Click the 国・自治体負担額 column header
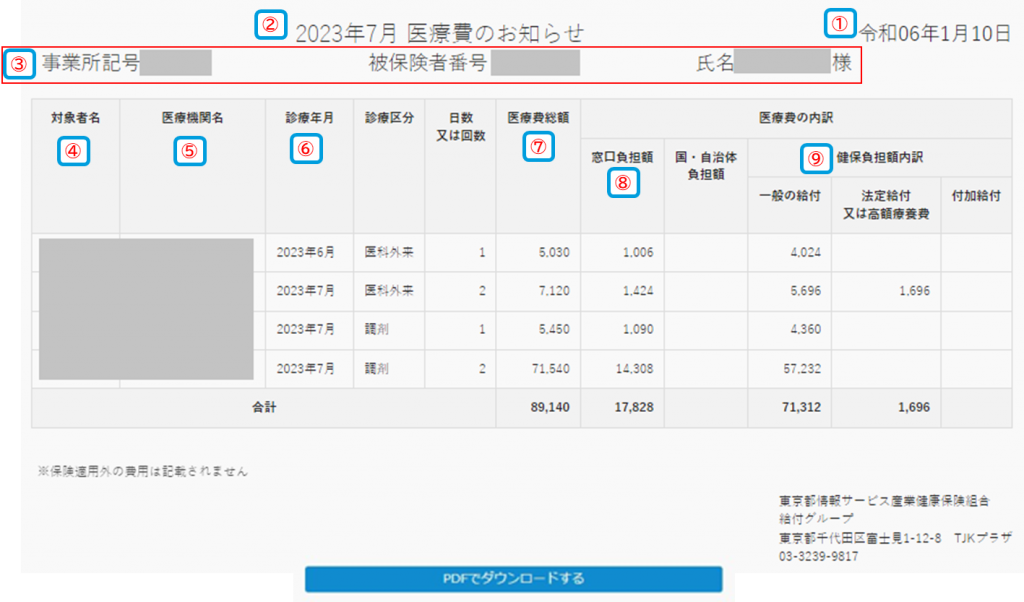Viewport: 1024px width, 602px height. 705,165
